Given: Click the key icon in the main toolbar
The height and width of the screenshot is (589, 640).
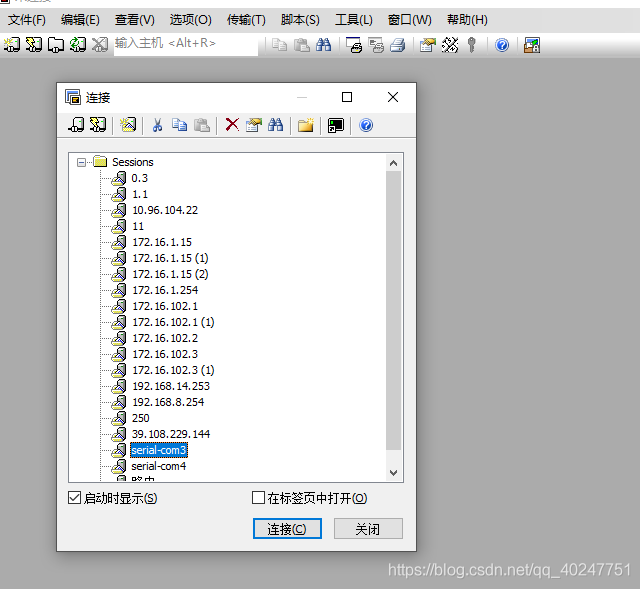Looking at the screenshot, I should 472,45.
